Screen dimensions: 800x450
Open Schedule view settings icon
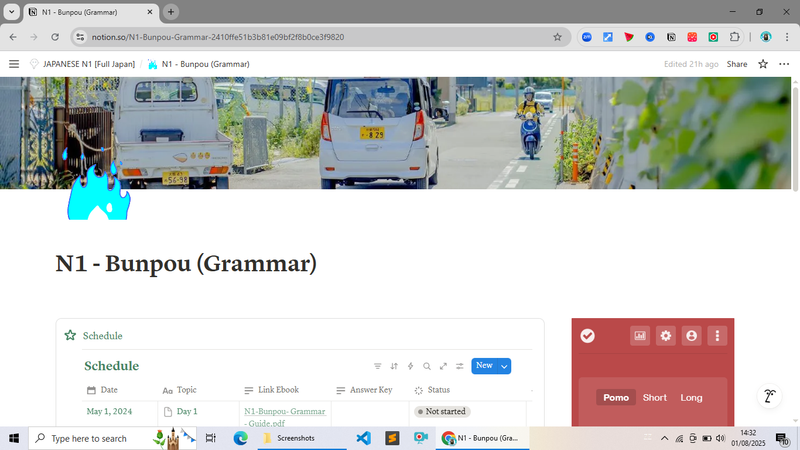[460, 366]
